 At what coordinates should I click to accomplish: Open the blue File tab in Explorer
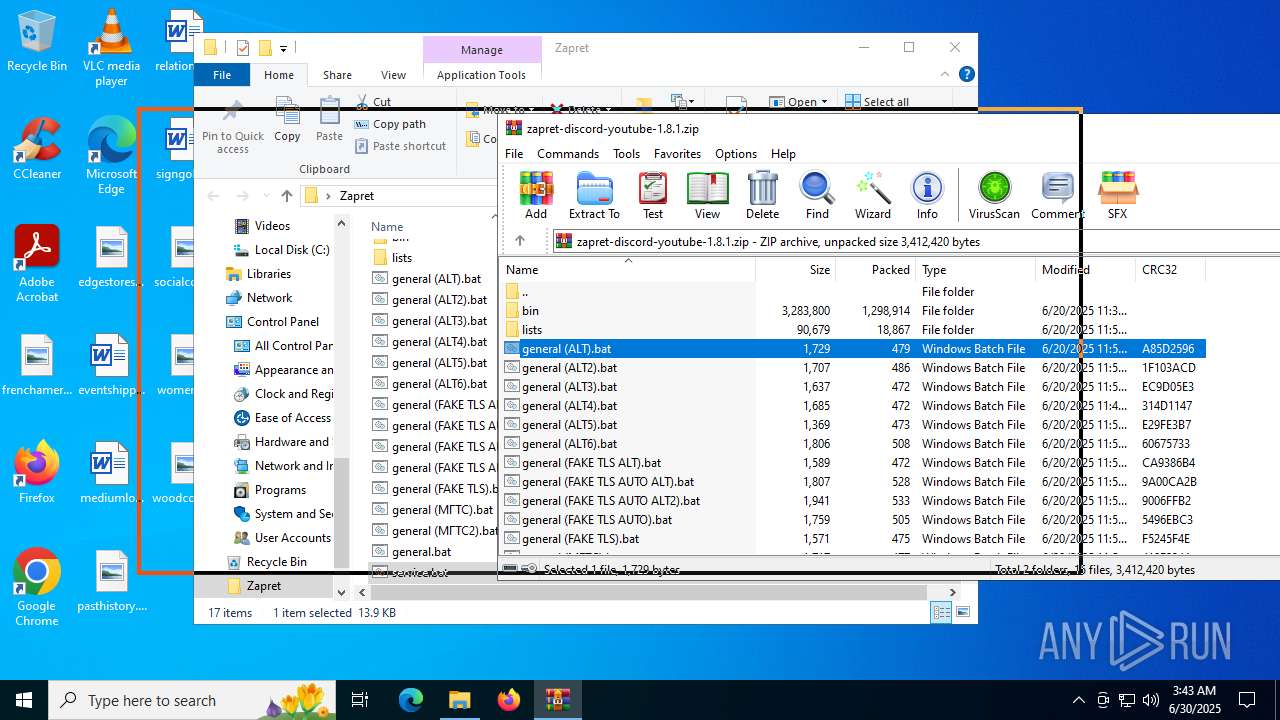[222, 75]
